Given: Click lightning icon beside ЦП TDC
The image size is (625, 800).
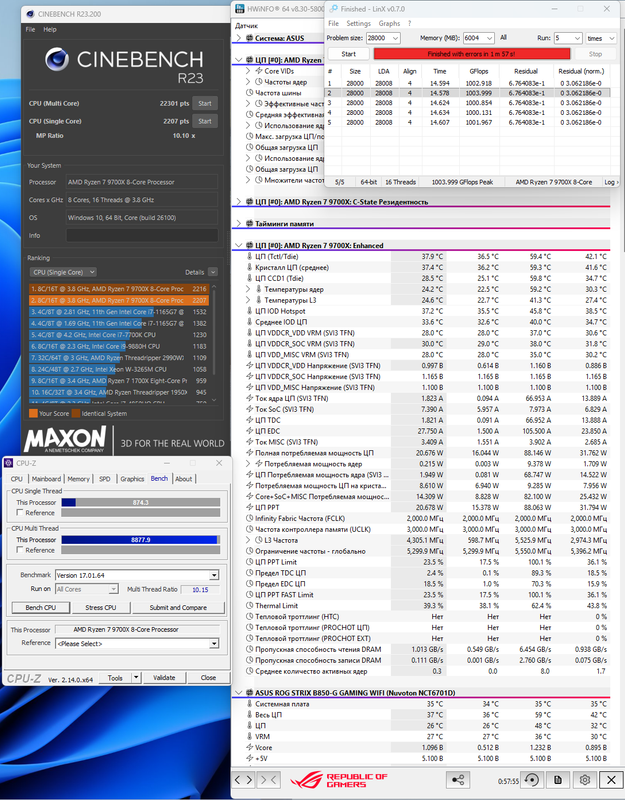Looking at the screenshot, I should click(249, 420).
